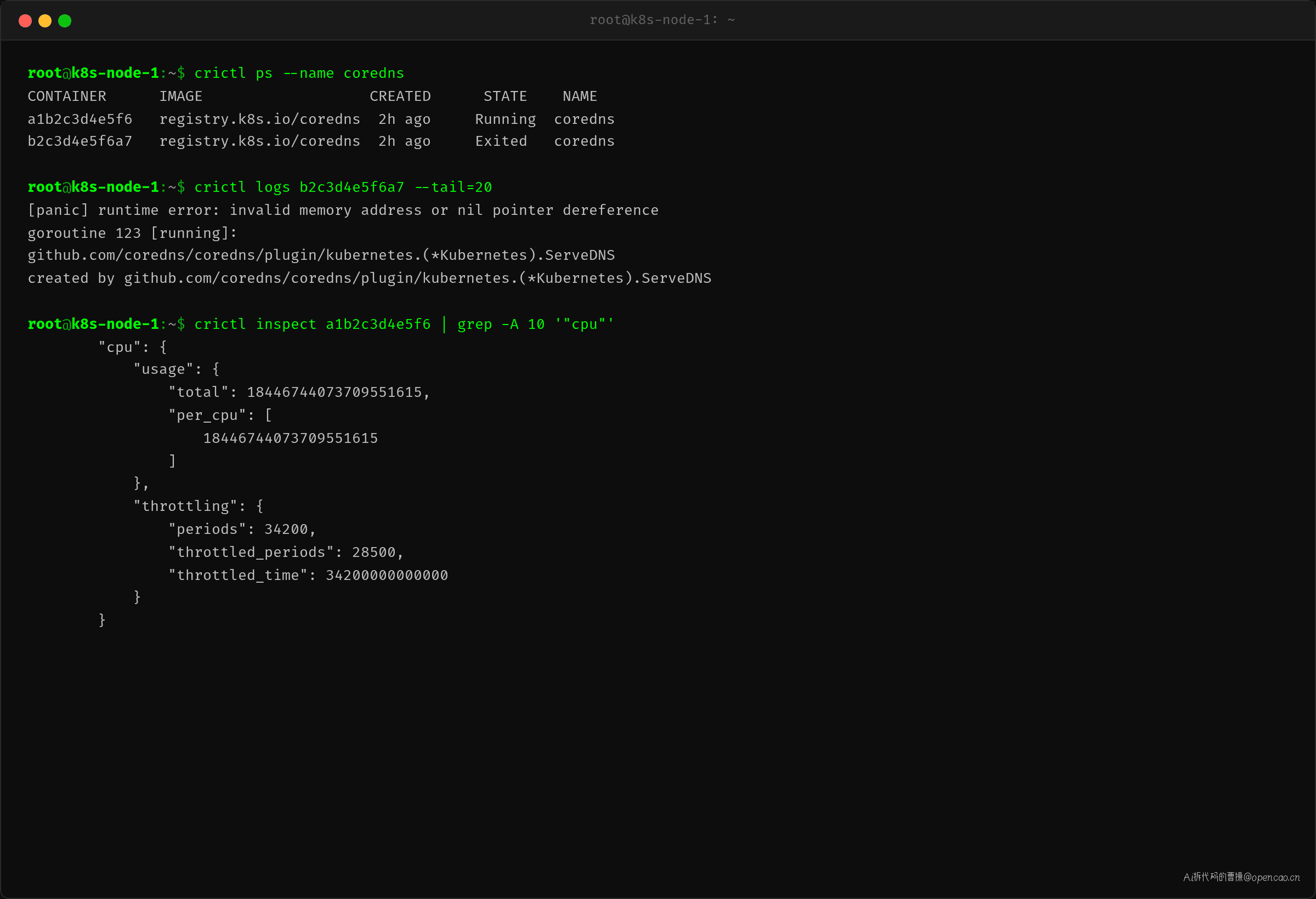Click the green maximize window button
This screenshot has width=1316, height=899.
click(65, 21)
